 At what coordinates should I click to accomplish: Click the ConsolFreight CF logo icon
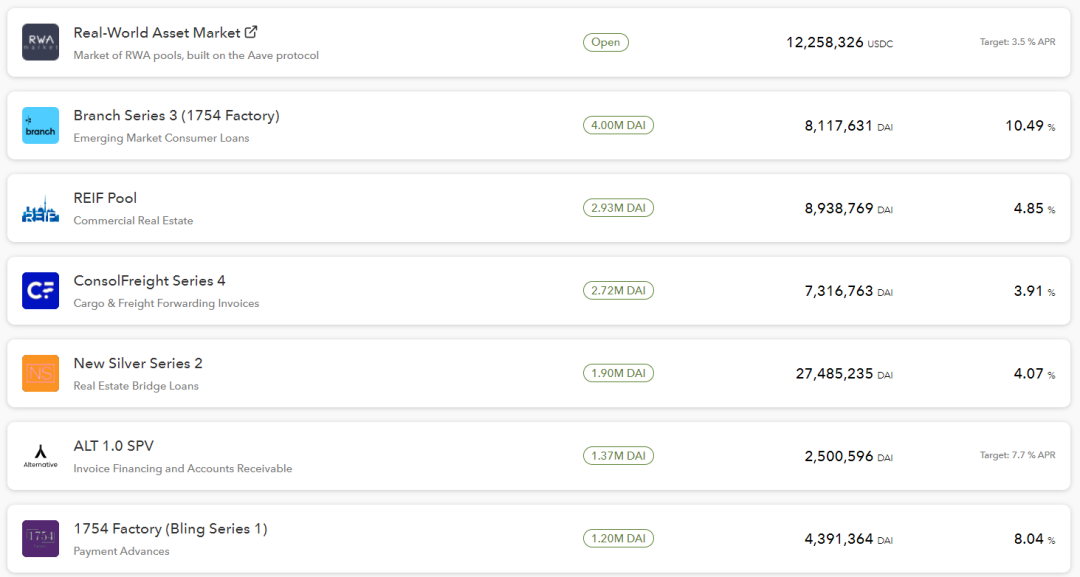(x=40, y=291)
